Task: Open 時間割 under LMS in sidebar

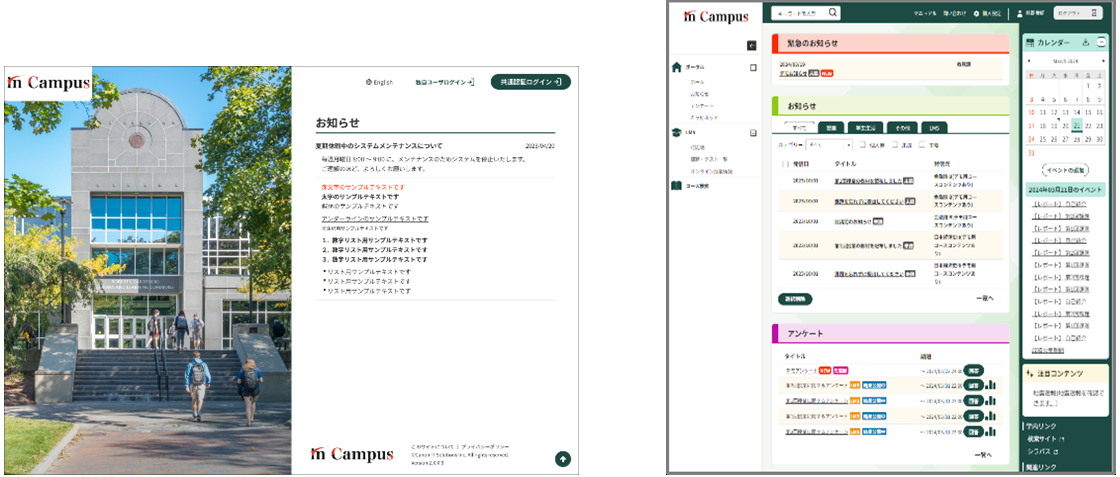Action: (x=697, y=147)
